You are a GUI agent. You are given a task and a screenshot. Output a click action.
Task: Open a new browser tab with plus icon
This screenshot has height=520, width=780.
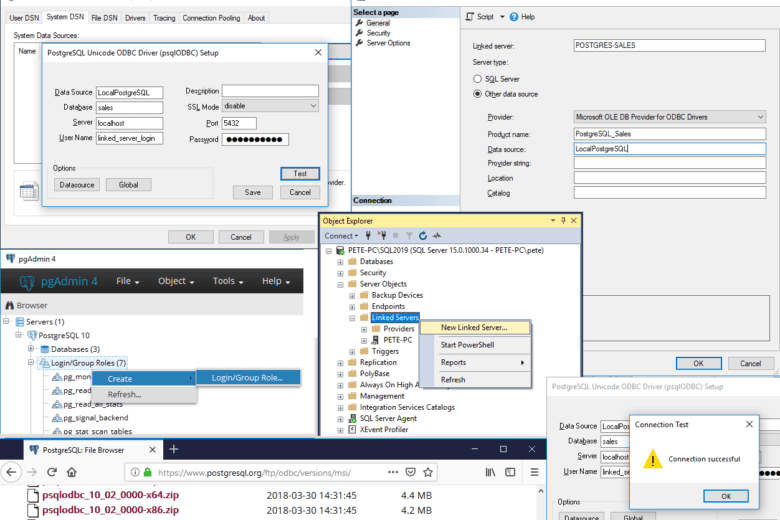(x=173, y=450)
